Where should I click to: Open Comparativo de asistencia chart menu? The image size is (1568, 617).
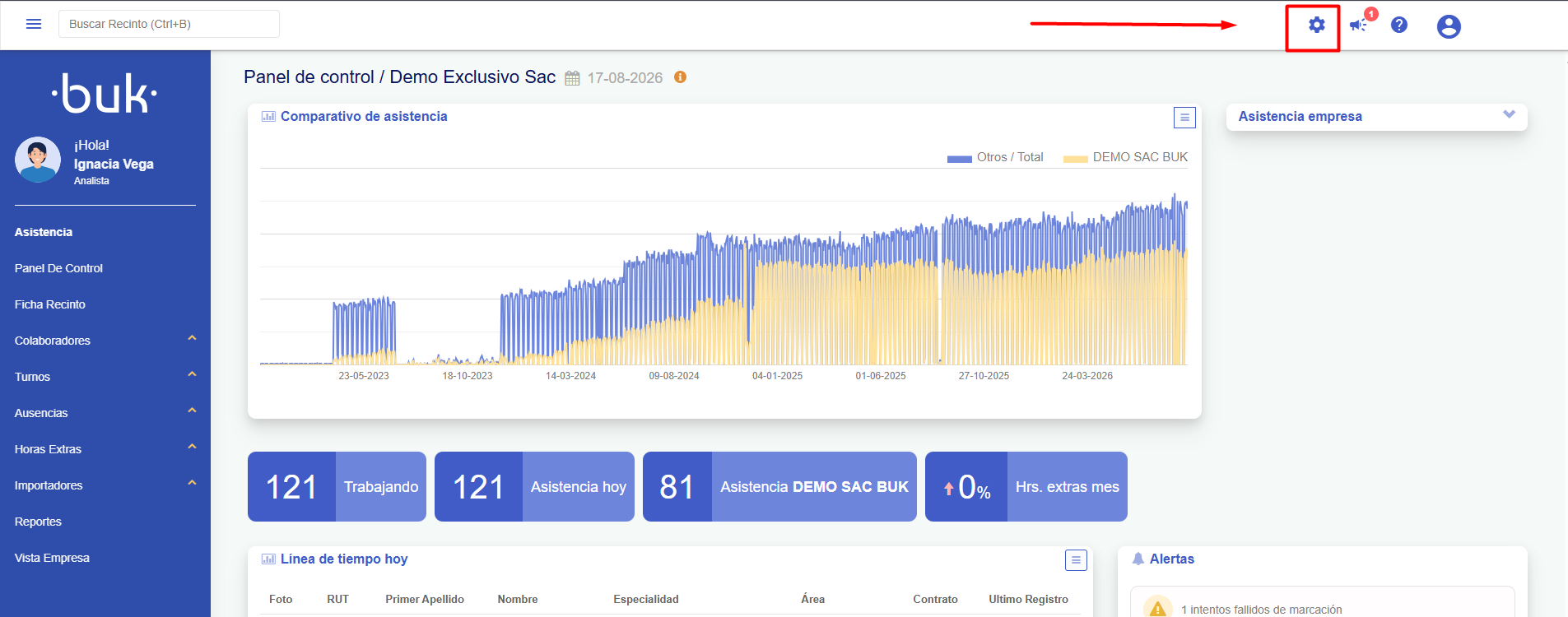click(x=1184, y=118)
